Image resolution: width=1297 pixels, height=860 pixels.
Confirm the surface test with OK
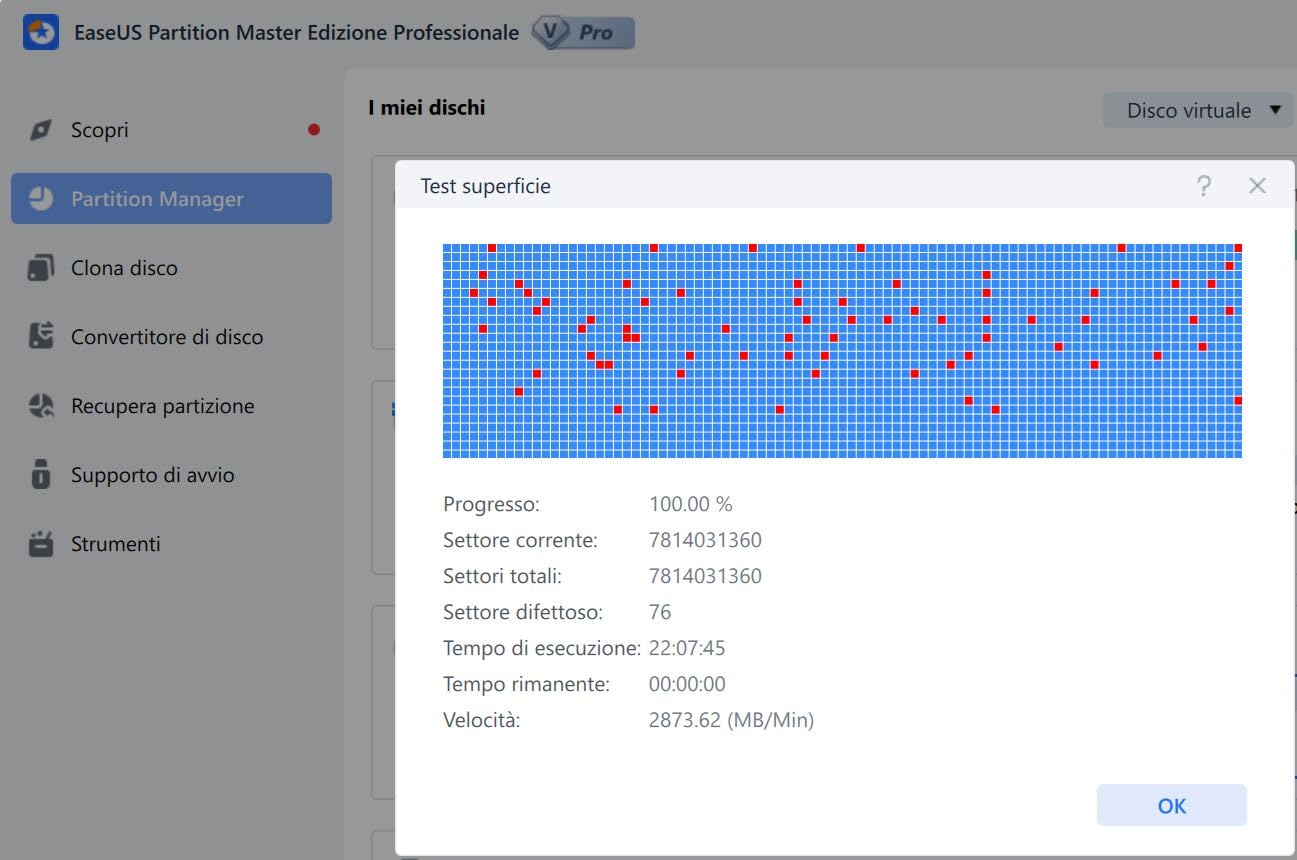(x=1171, y=806)
